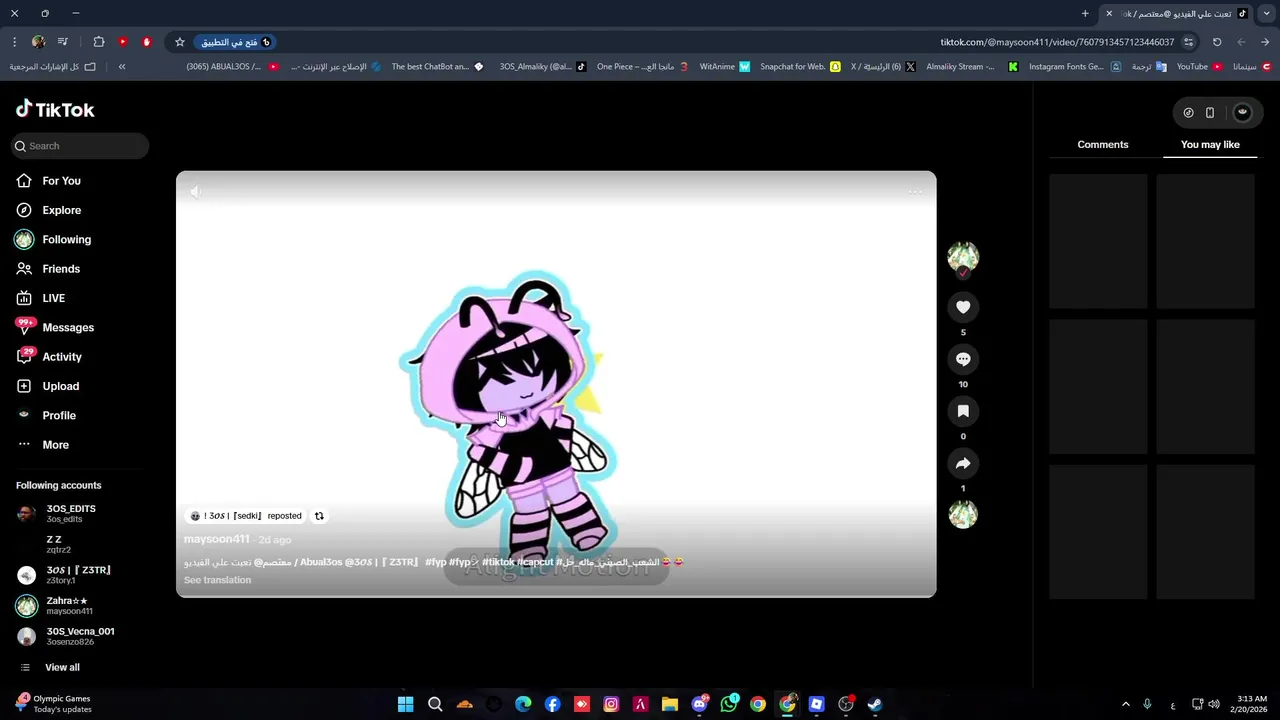Click See translation under the caption
The width and height of the screenshot is (1280, 720).
coord(217,580)
